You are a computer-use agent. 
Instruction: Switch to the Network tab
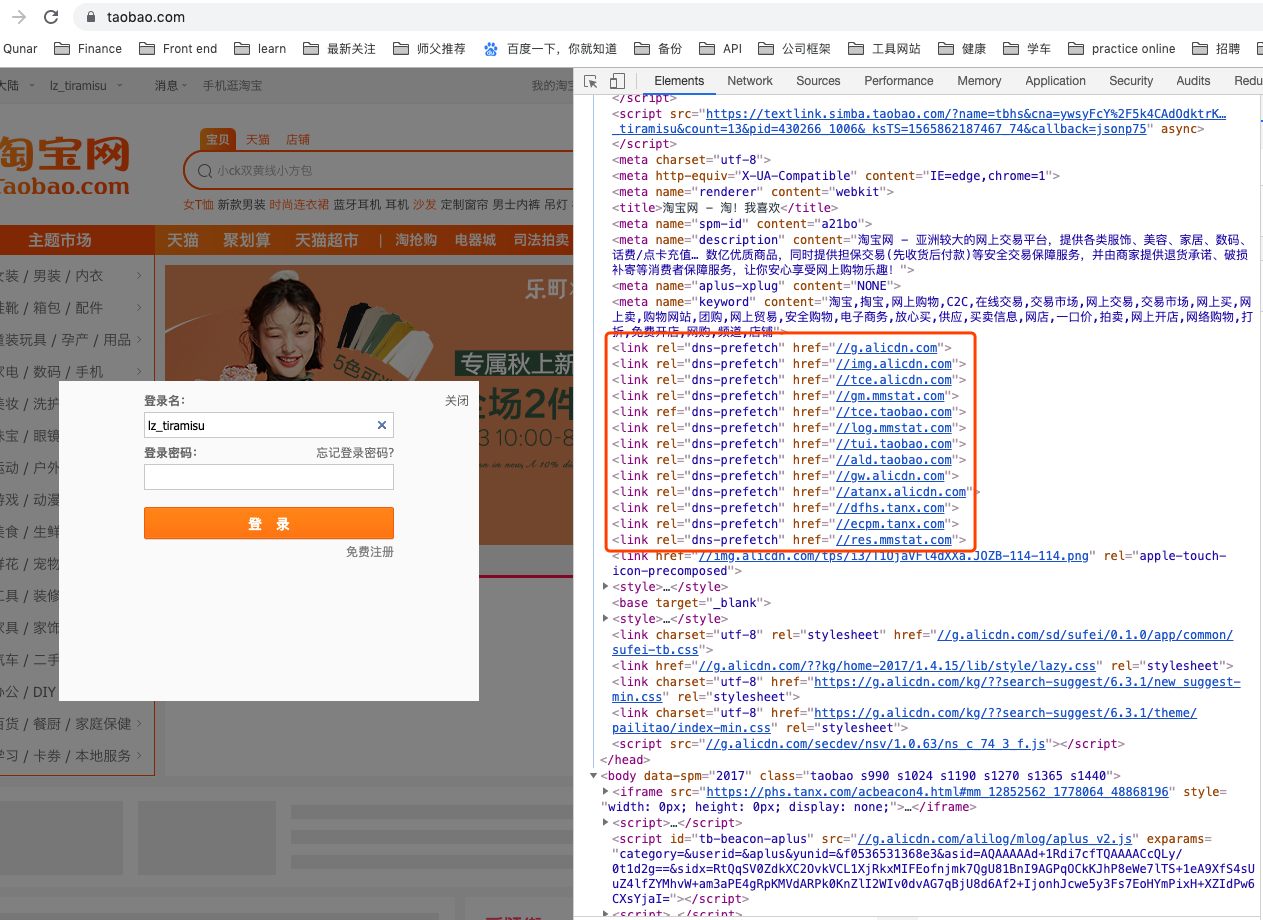point(750,81)
